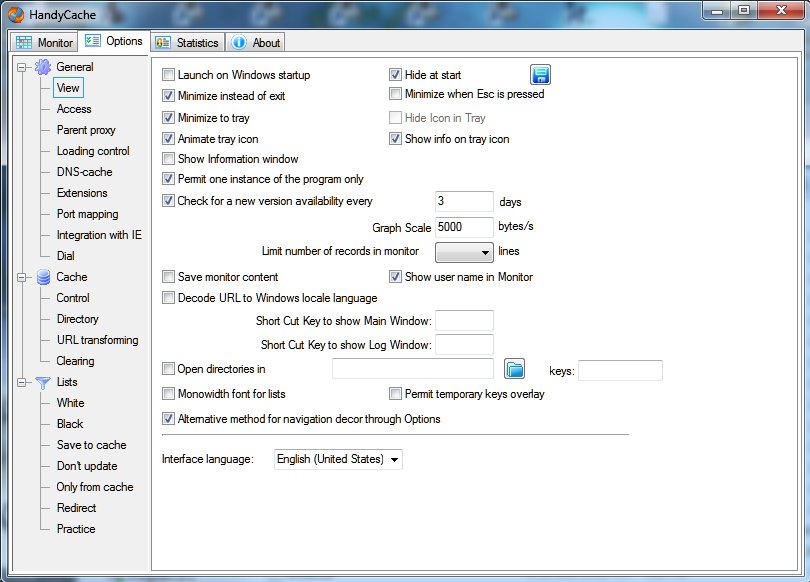
Task: Open the White list
Action: click(70, 403)
